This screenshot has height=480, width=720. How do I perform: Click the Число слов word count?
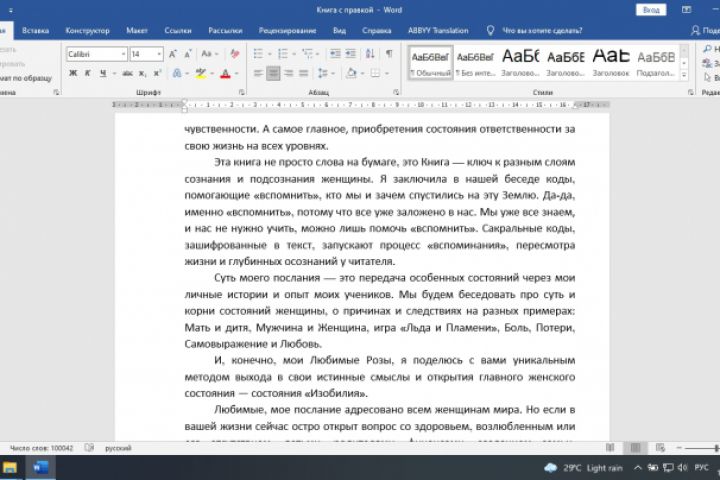point(41,447)
